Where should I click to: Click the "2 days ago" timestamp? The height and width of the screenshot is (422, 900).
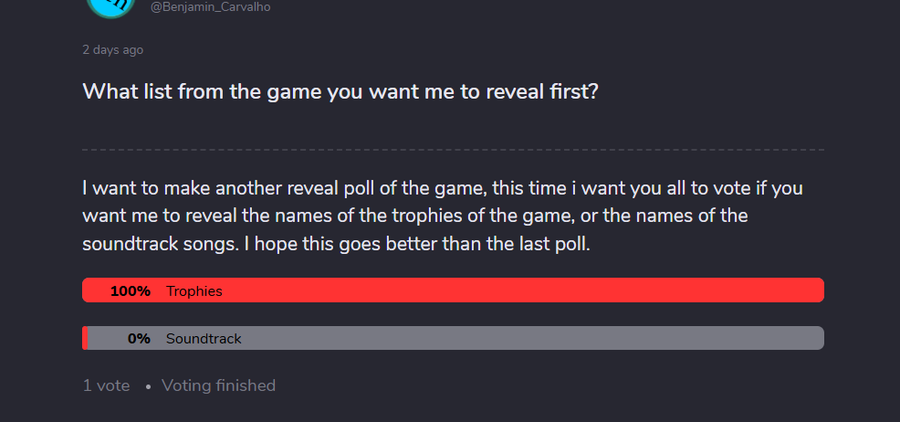[x=113, y=50]
